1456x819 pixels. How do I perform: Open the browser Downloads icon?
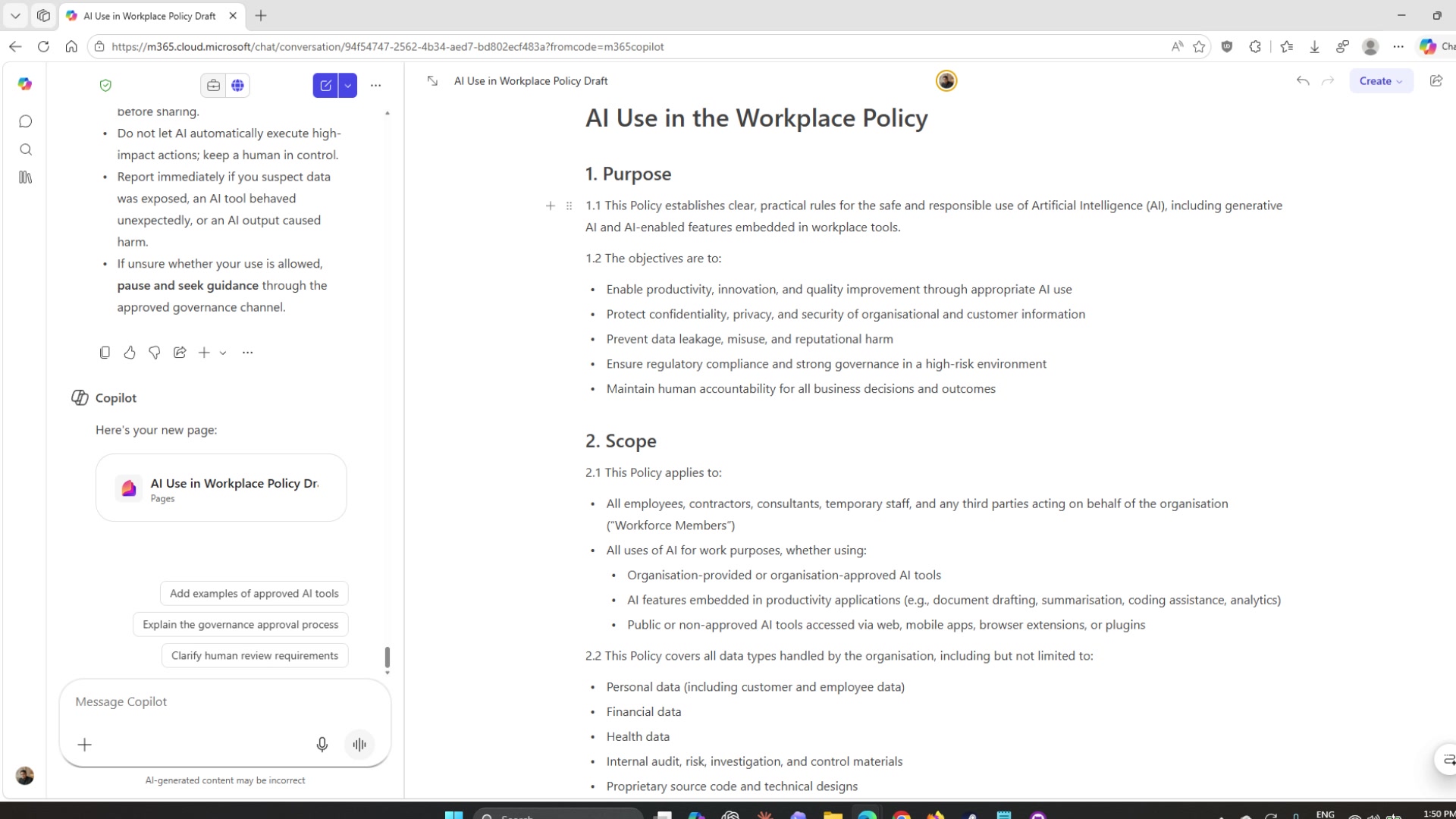click(1315, 47)
